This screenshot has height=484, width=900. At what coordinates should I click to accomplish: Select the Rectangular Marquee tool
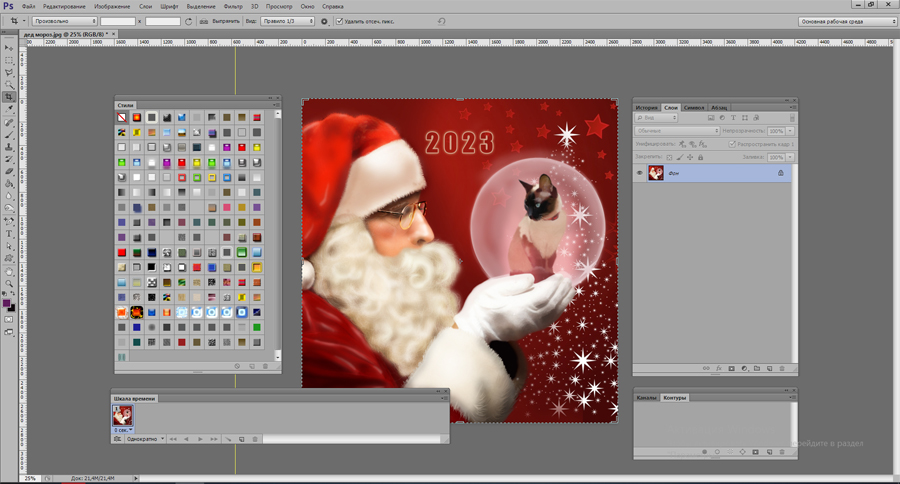click(x=9, y=60)
